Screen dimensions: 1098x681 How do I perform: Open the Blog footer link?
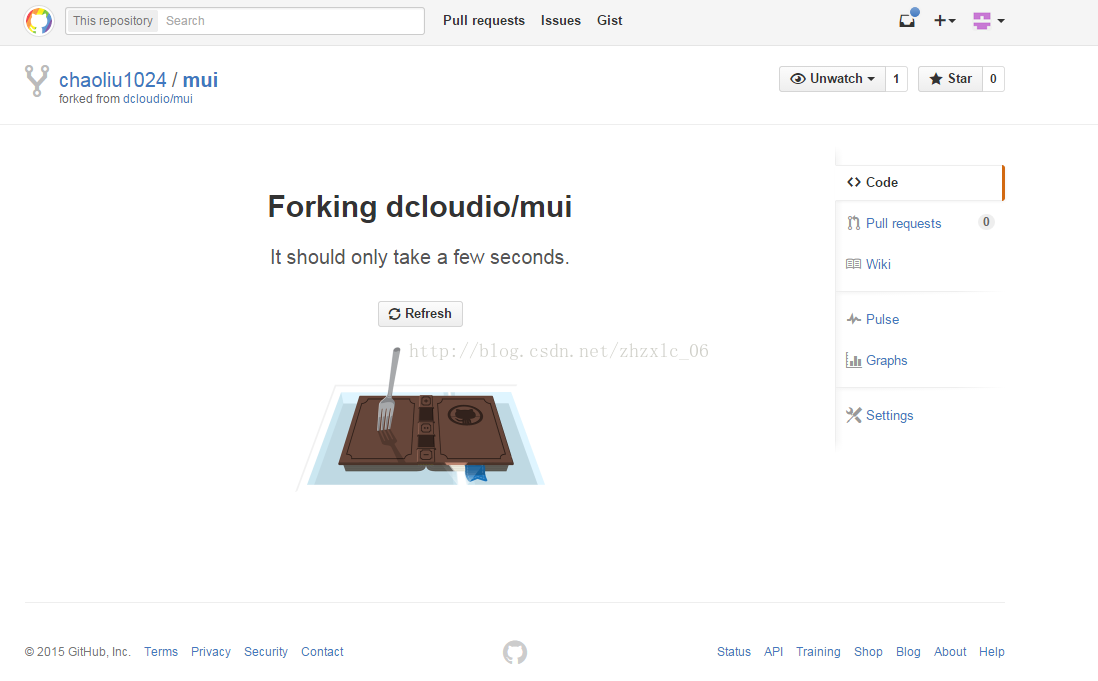tap(908, 652)
